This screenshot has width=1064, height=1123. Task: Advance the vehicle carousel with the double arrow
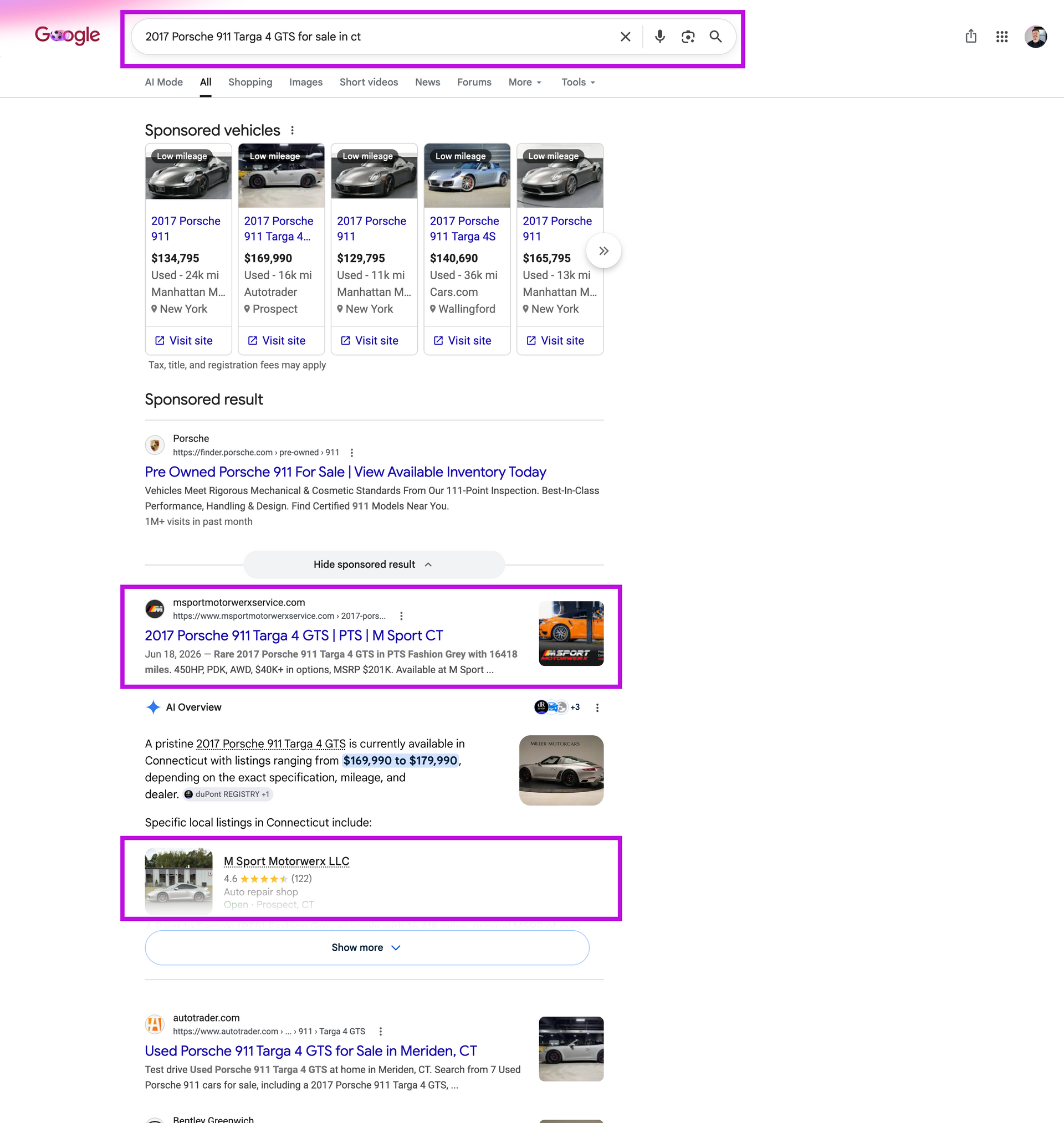coord(603,250)
